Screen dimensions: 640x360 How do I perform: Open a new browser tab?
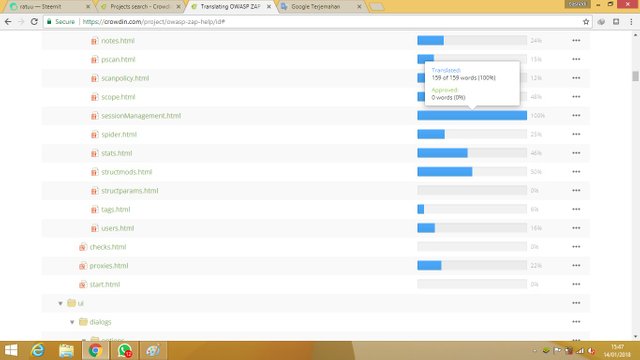click(x=377, y=7)
